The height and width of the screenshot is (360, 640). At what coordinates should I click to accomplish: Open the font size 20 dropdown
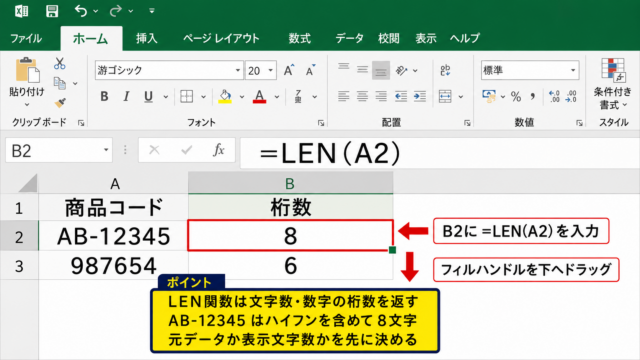click(270, 71)
